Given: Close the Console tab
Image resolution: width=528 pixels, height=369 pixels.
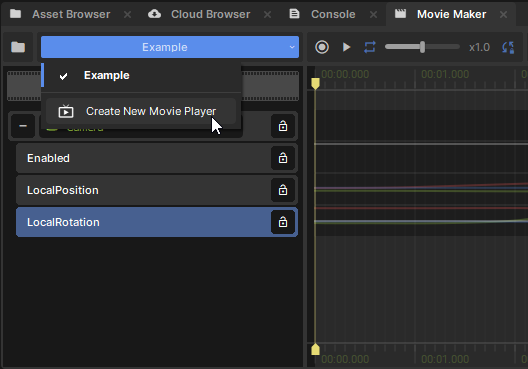Looking at the screenshot, I should (x=373, y=14).
